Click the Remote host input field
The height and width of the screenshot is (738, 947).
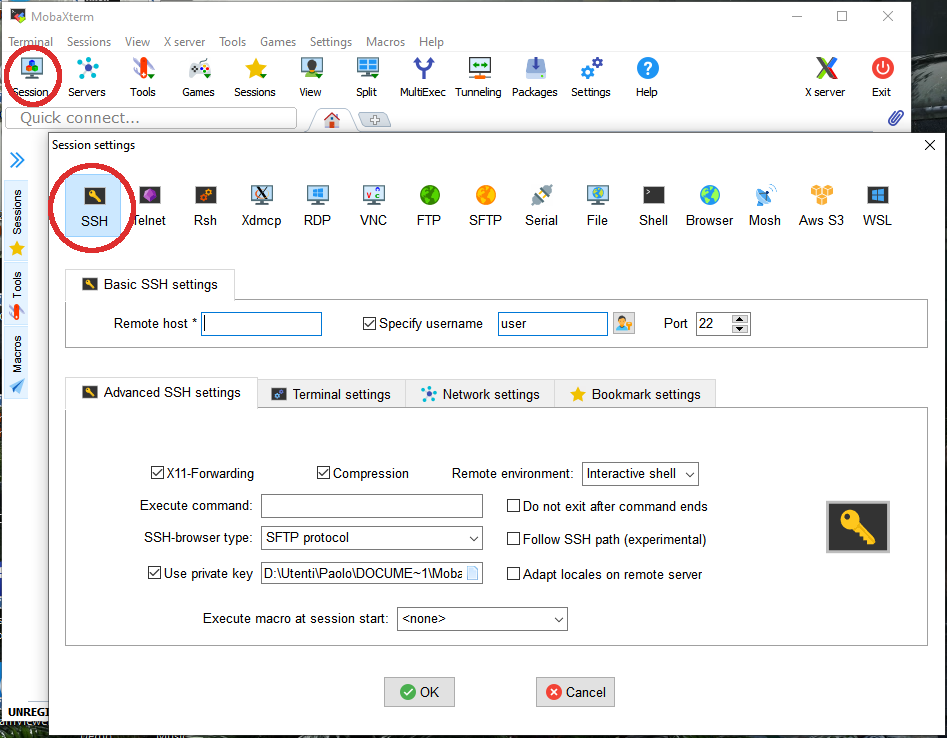[x=262, y=324]
